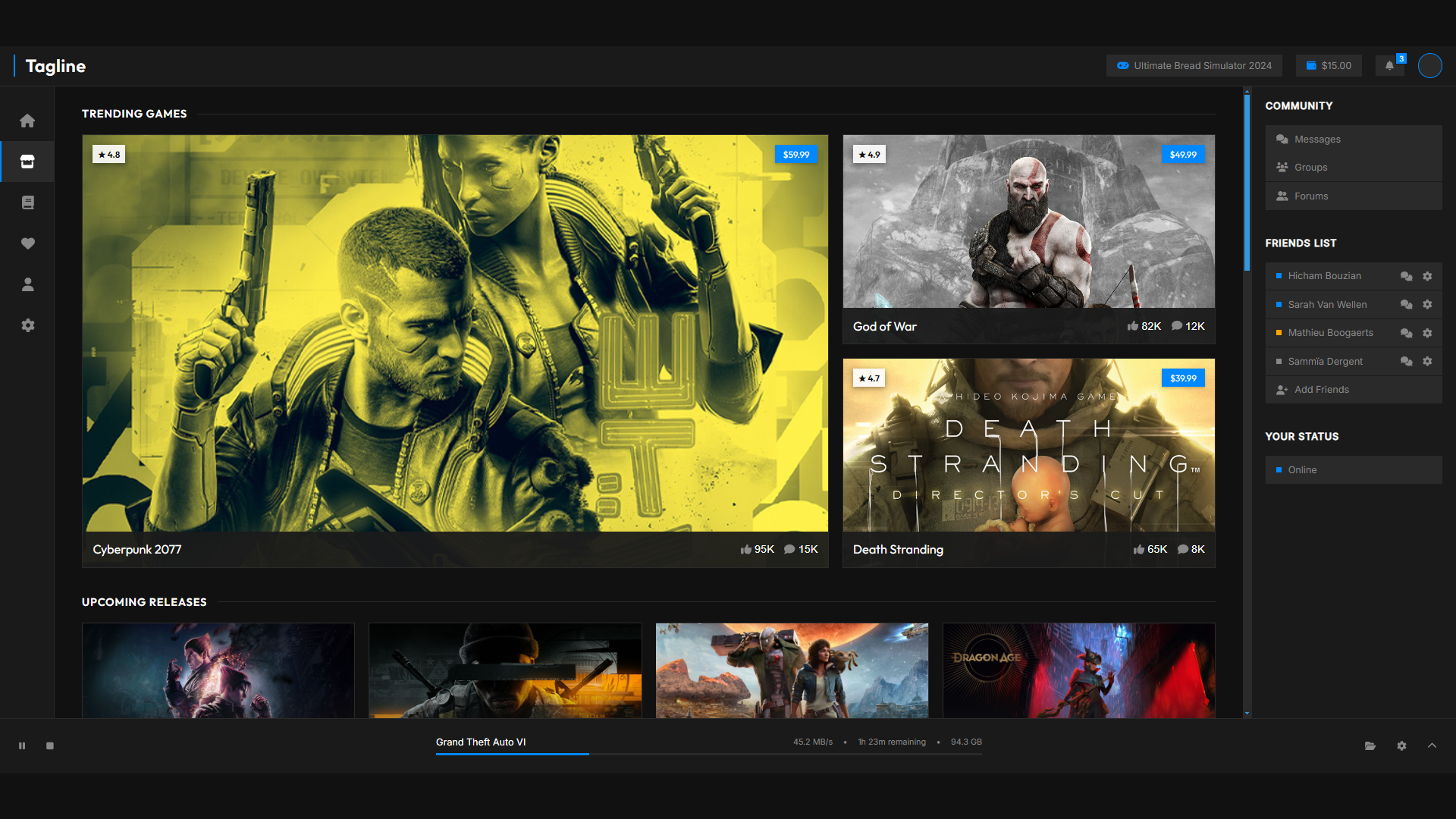
Task: Click the $59.99 price tag on Cyberpunk
Action: [x=796, y=155]
